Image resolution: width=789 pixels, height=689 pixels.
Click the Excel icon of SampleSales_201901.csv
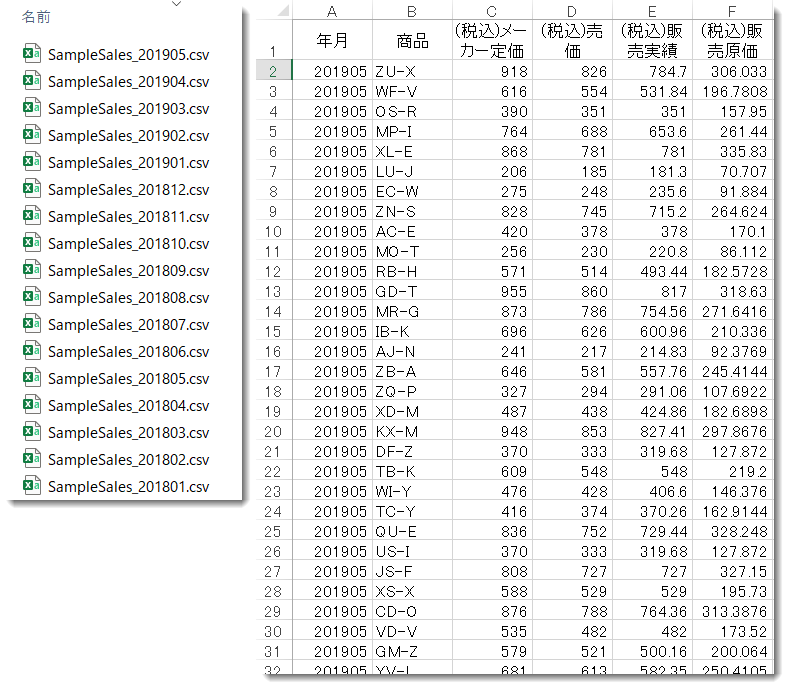tap(32, 161)
